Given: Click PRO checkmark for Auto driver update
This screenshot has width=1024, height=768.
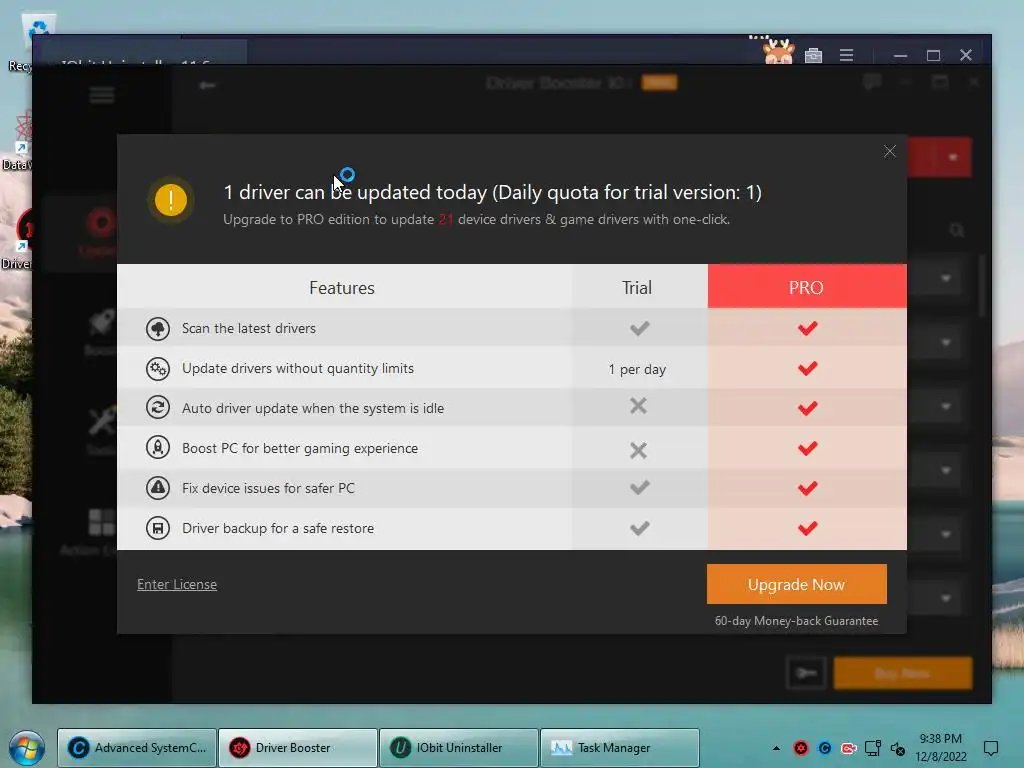Looking at the screenshot, I should coord(808,408).
